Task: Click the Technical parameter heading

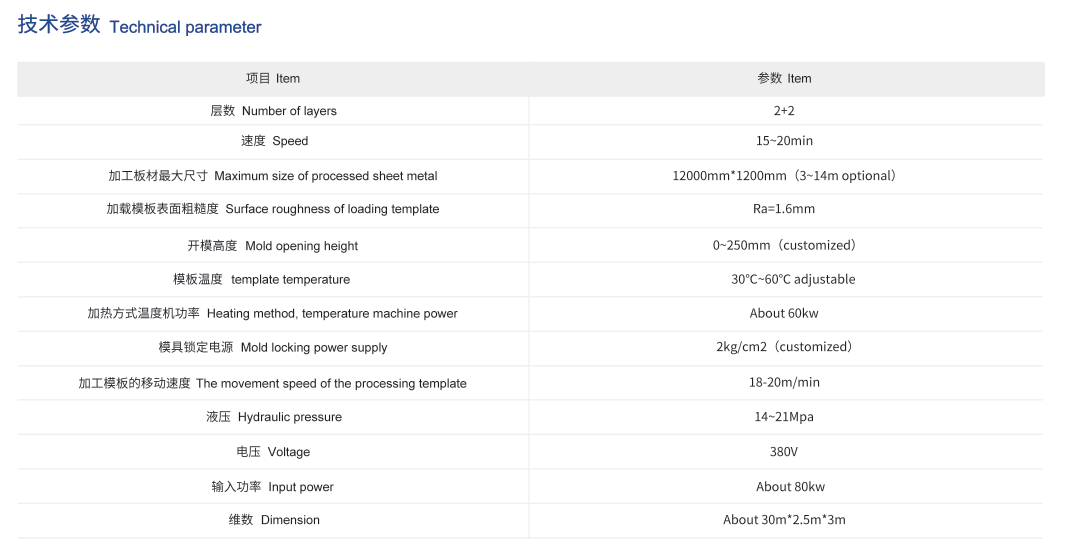Action: [x=140, y=26]
